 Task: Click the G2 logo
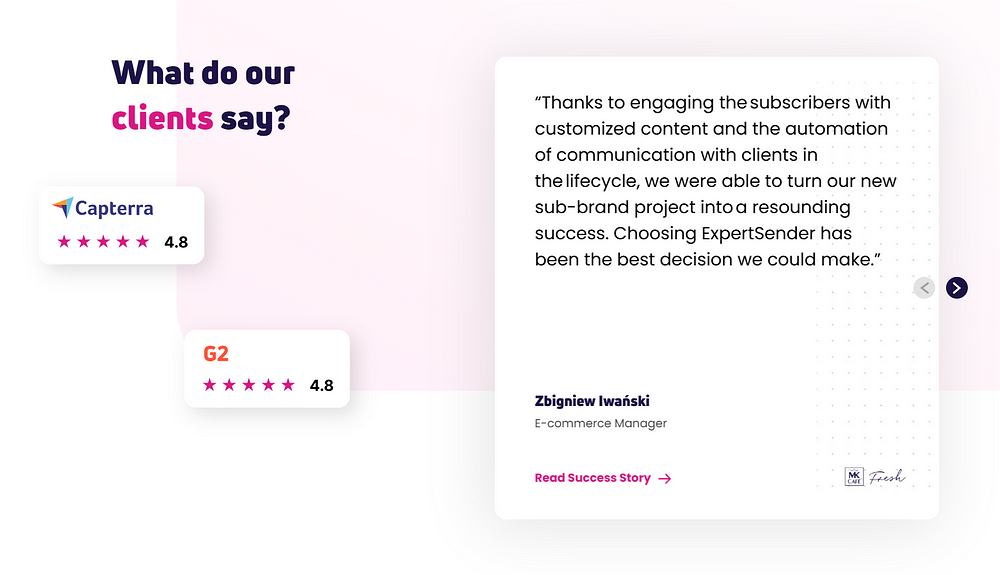(x=216, y=353)
